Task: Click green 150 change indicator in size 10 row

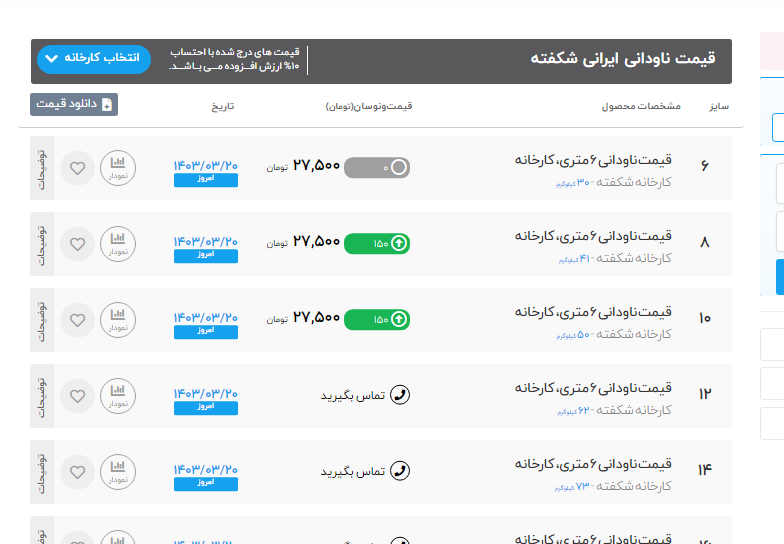Action: click(x=376, y=319)
